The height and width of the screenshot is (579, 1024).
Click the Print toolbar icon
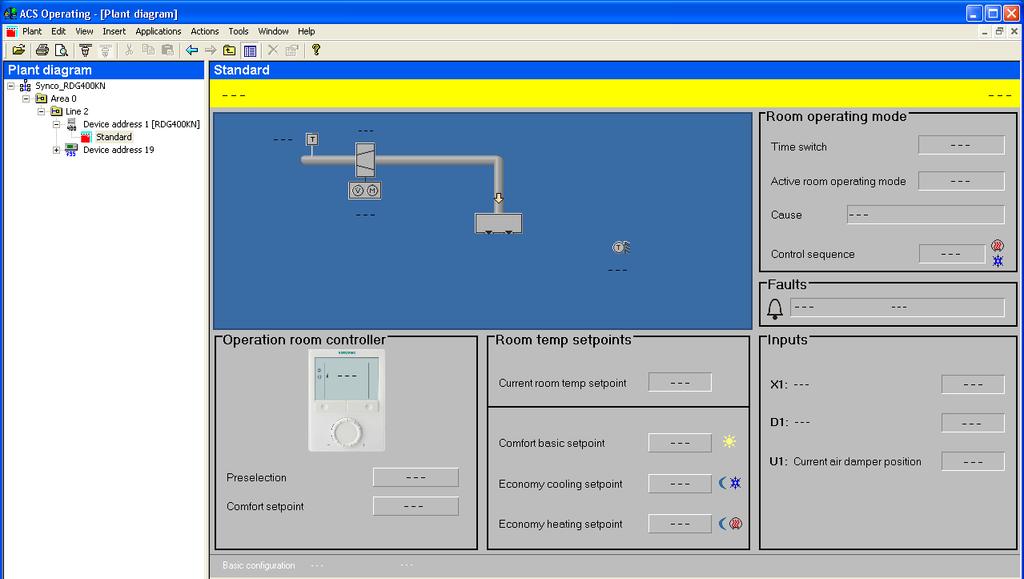[42, 50]
